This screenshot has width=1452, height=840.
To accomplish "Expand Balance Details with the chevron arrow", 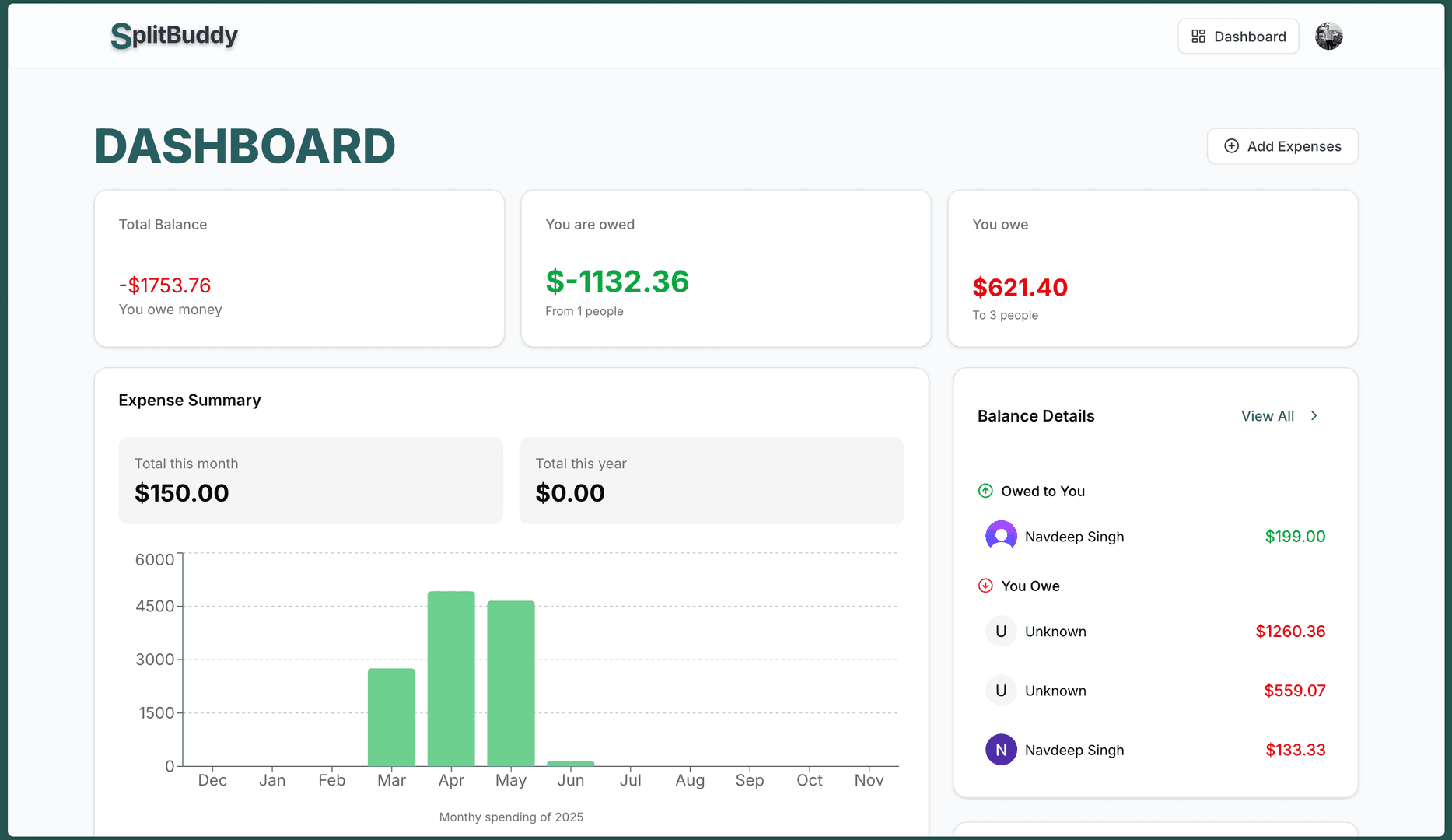I will tap(1314, 416).
